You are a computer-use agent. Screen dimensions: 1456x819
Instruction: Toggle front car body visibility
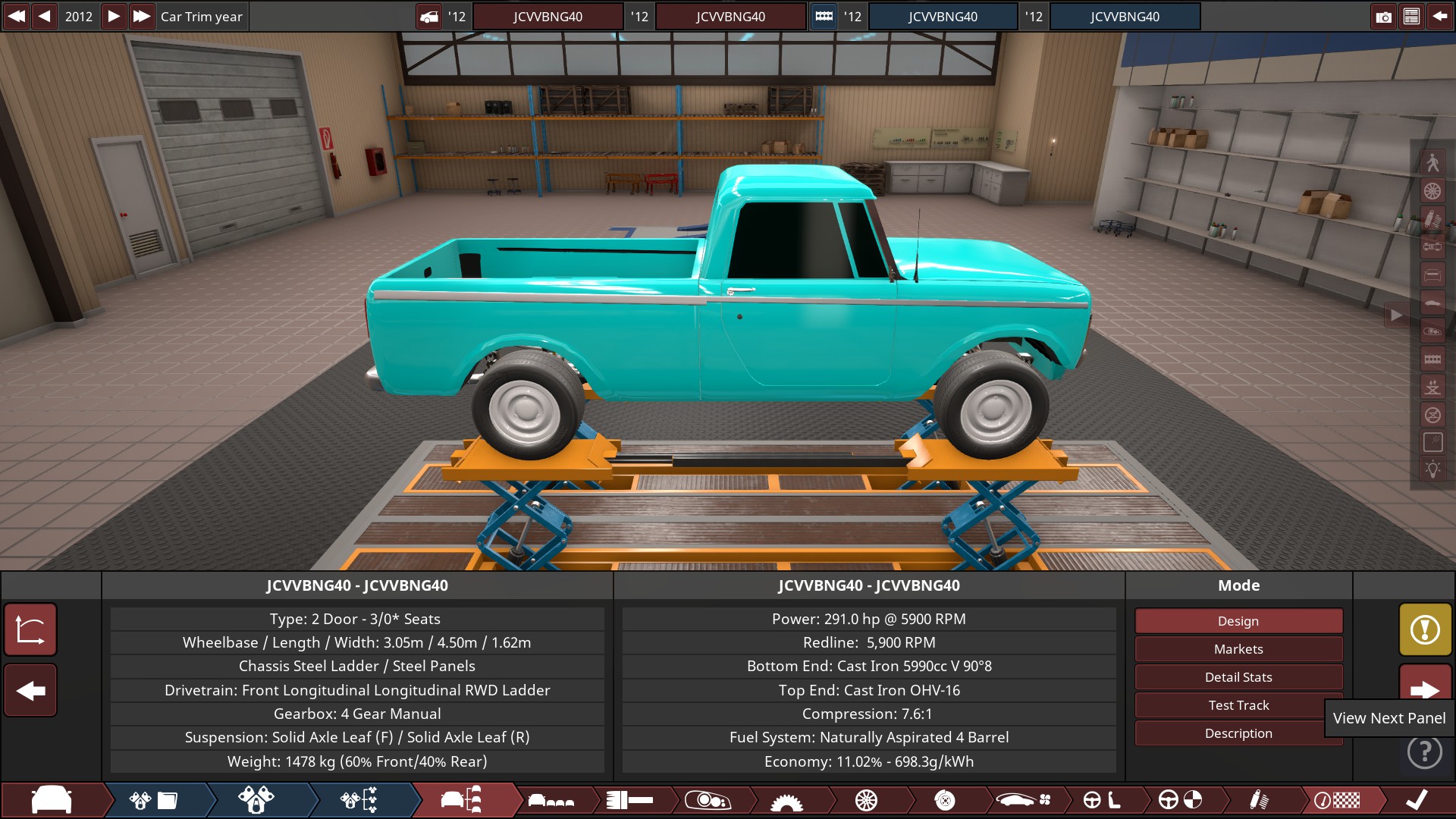click(1432, 275)
